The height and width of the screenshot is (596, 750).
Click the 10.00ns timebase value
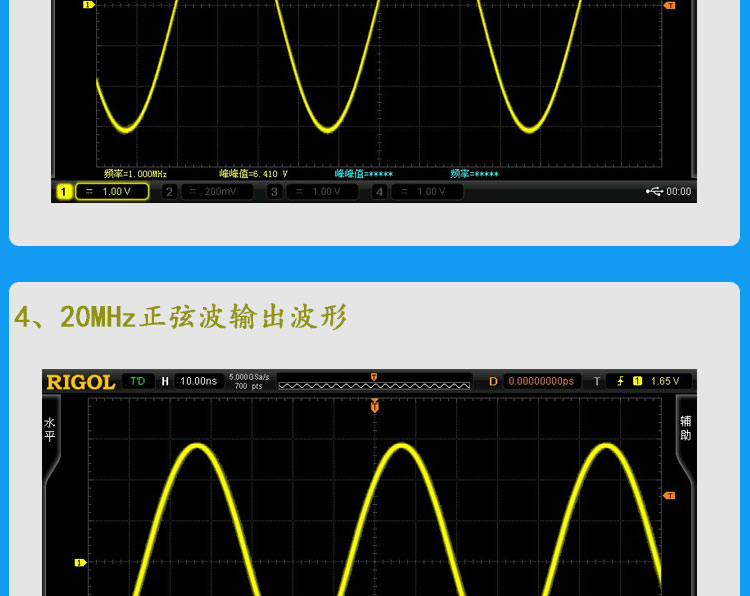point(199,381)
